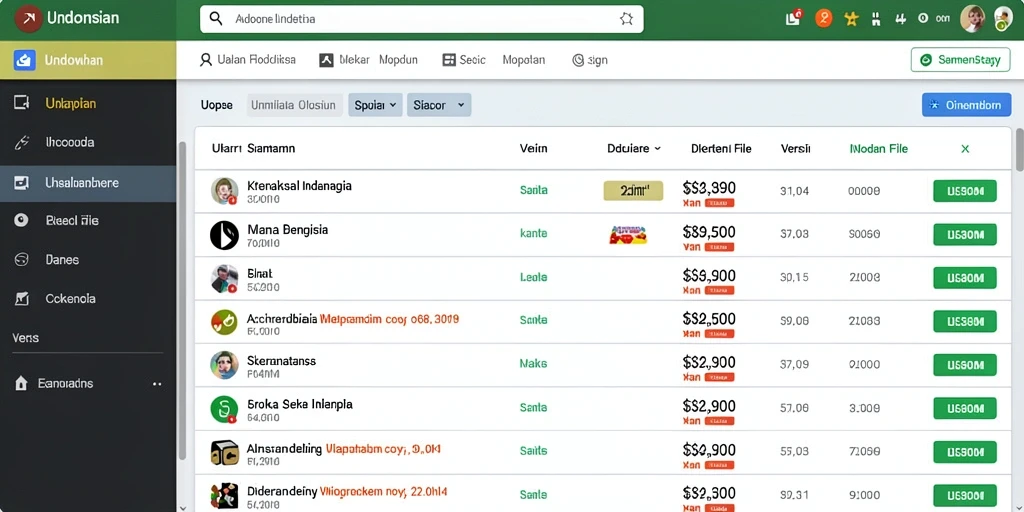Open the orange notification badge icon
1024x512 pixels.
point(824,19)
